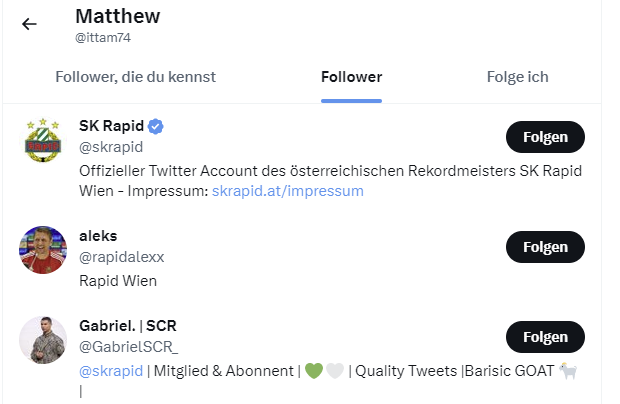620x404 pixels.
Task: Open aleks profile picture
Action: tap(42, 250)
